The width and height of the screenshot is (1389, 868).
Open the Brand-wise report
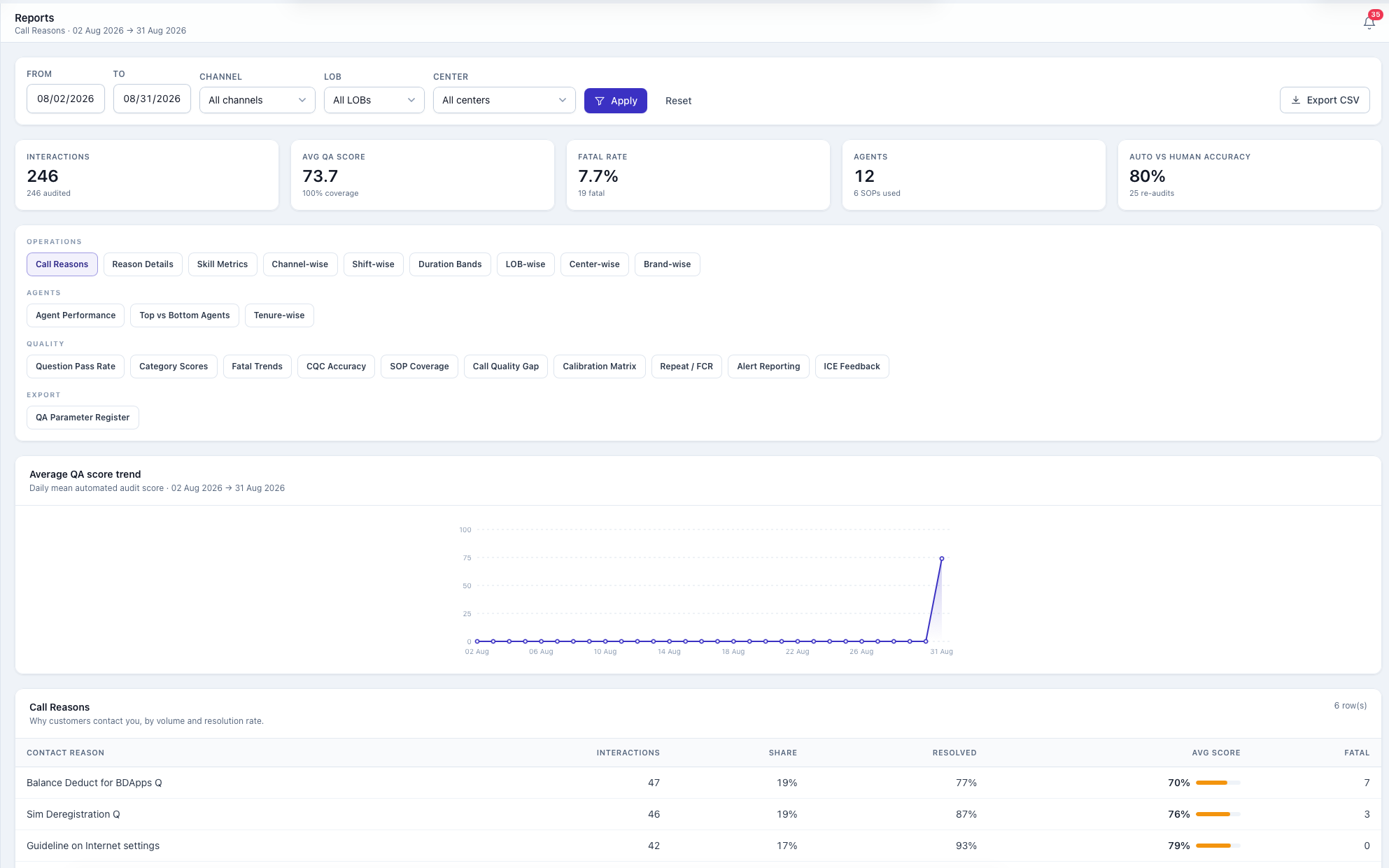pyautogui.click(x=668, y=264)
